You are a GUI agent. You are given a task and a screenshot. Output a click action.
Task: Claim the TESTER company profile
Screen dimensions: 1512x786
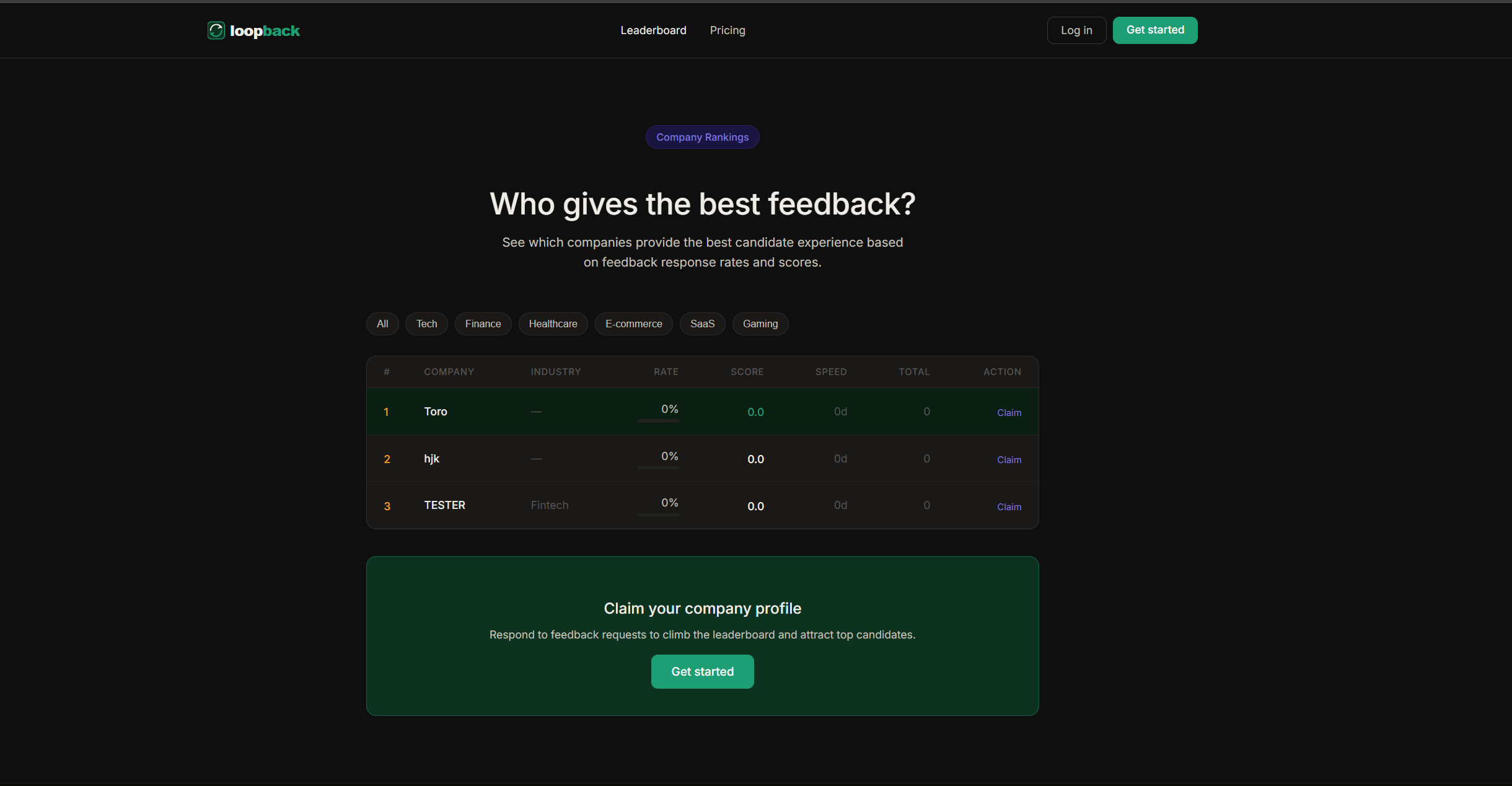[1008, 506]
